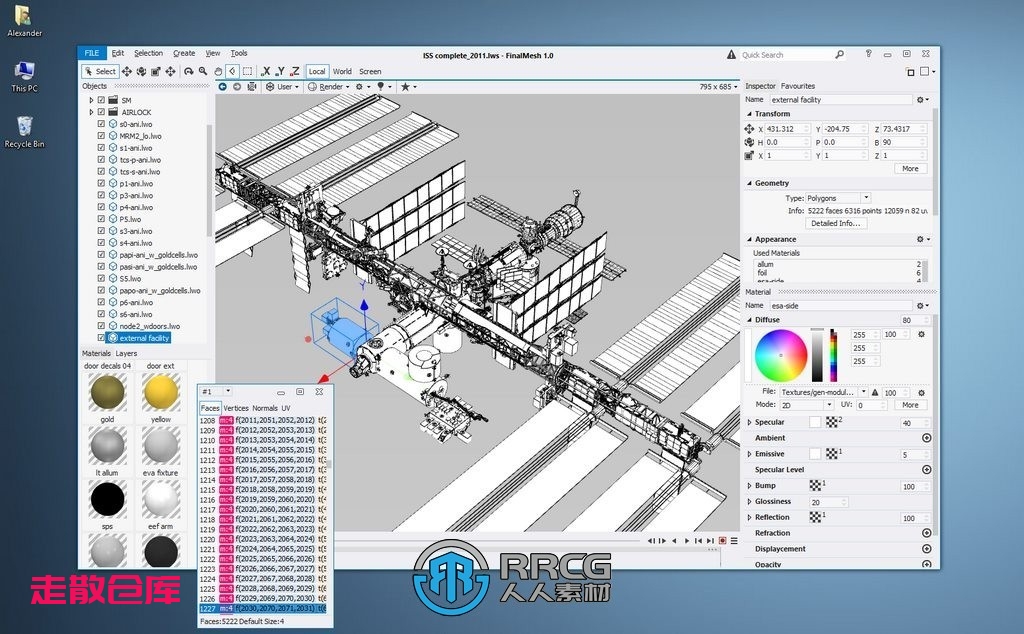
Task: Click the rectangular marquee selection icon
Action: point(248,71)
